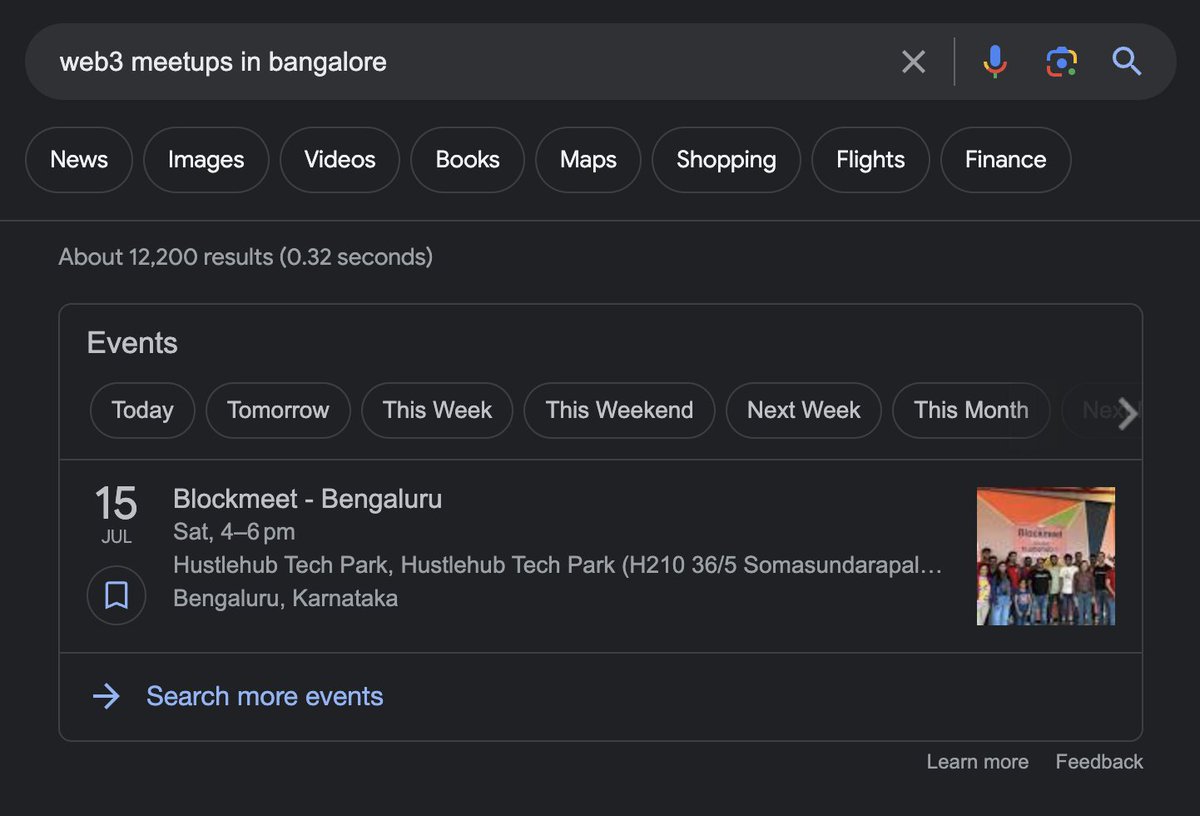This screenshot has width=1200, height=816.
Task: Open the Images search tab
Action: (x=206, y=159)
